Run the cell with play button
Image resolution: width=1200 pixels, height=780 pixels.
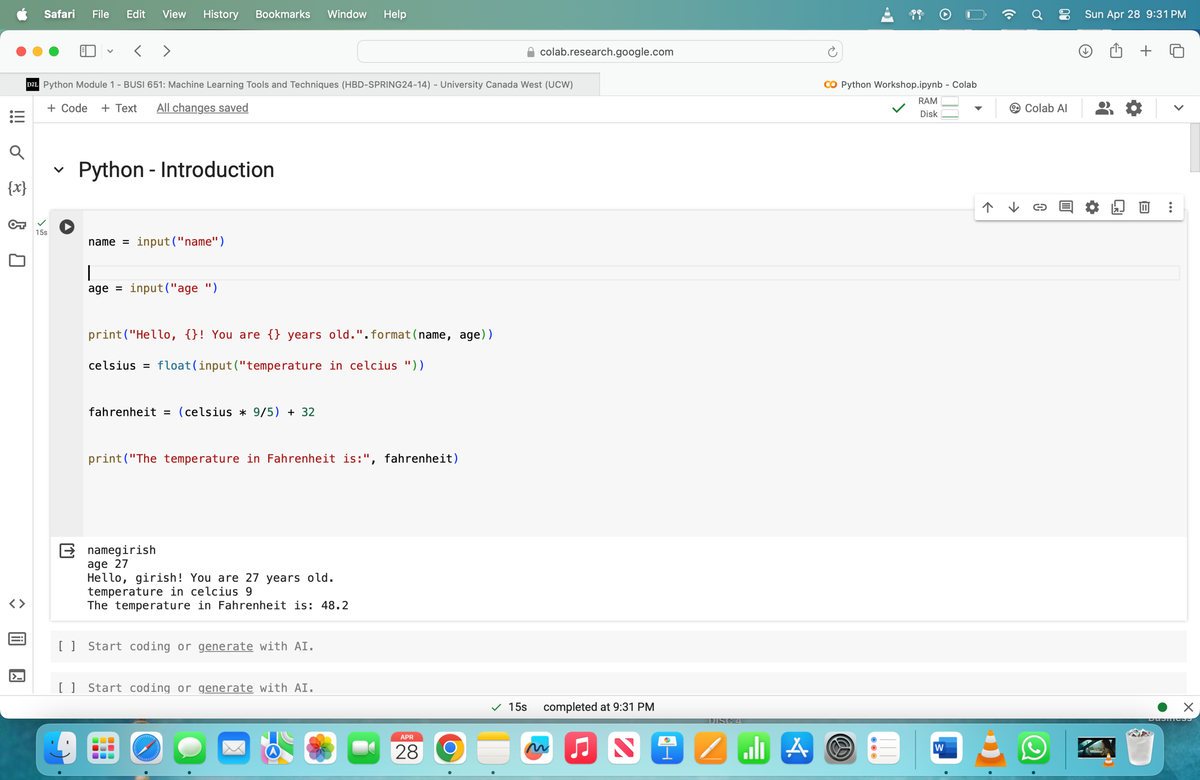[x=66, y=226]
